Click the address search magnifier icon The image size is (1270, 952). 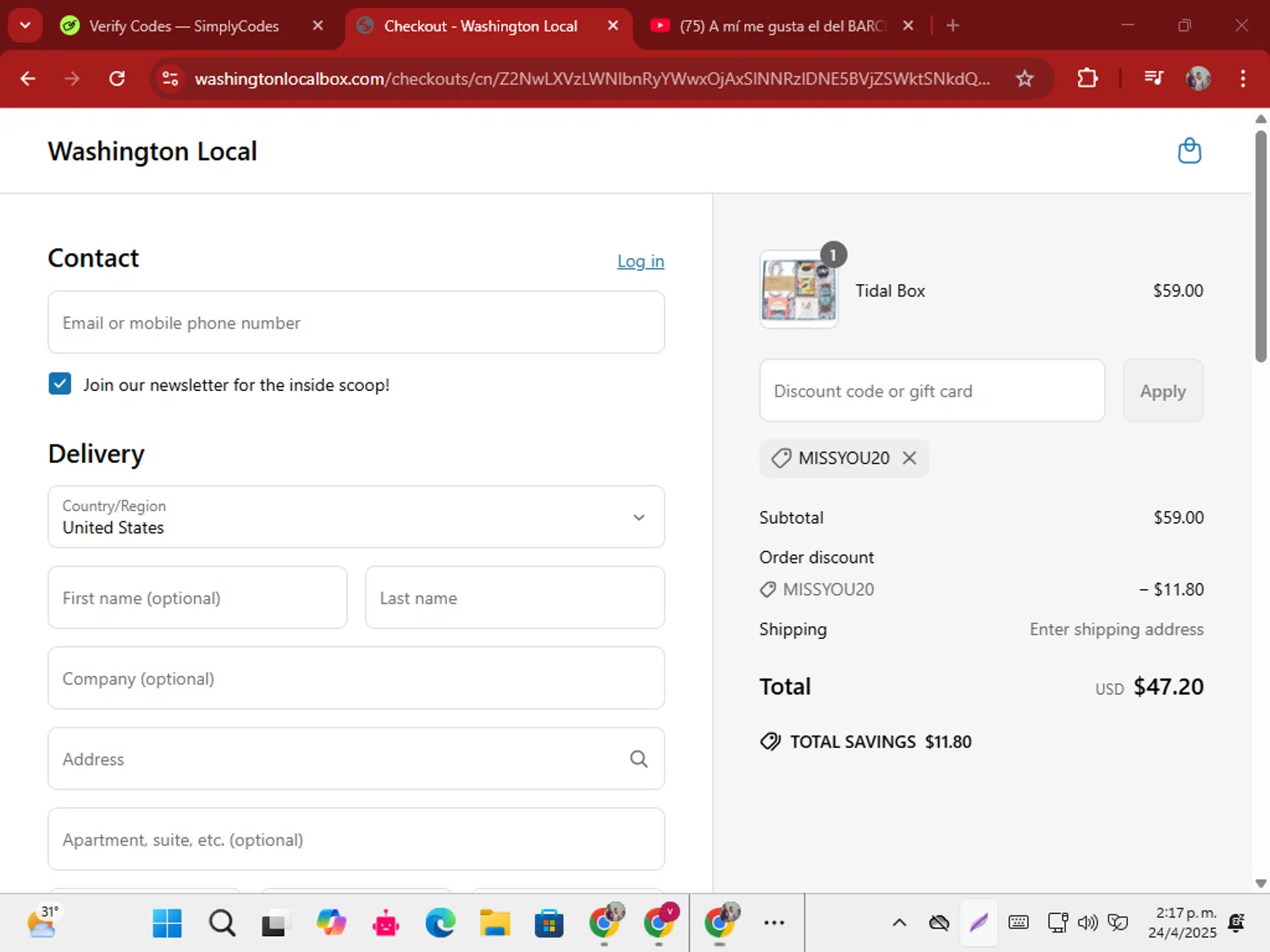click(638, 759)
